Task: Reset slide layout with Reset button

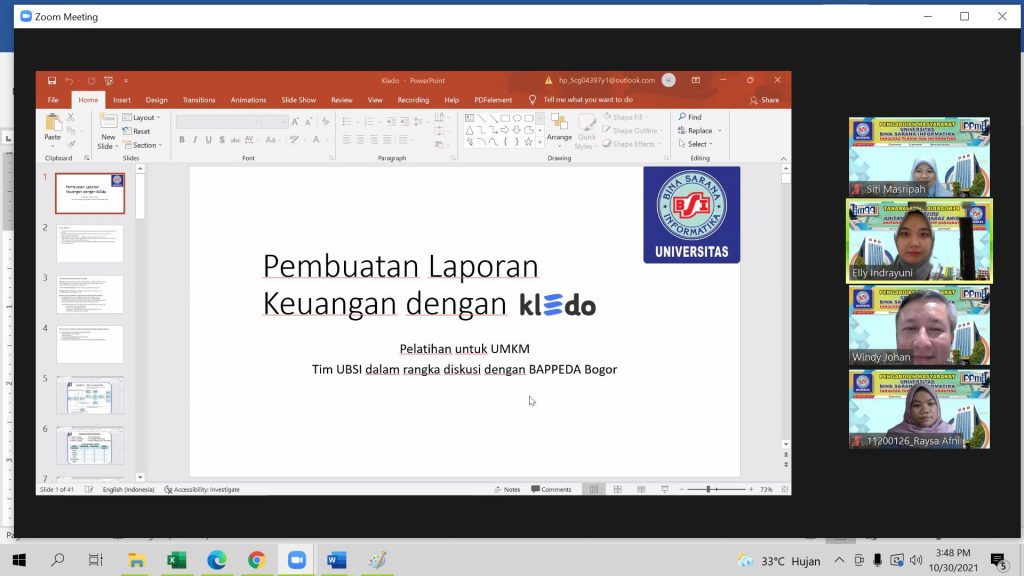Action: click(x=136, y=131)
